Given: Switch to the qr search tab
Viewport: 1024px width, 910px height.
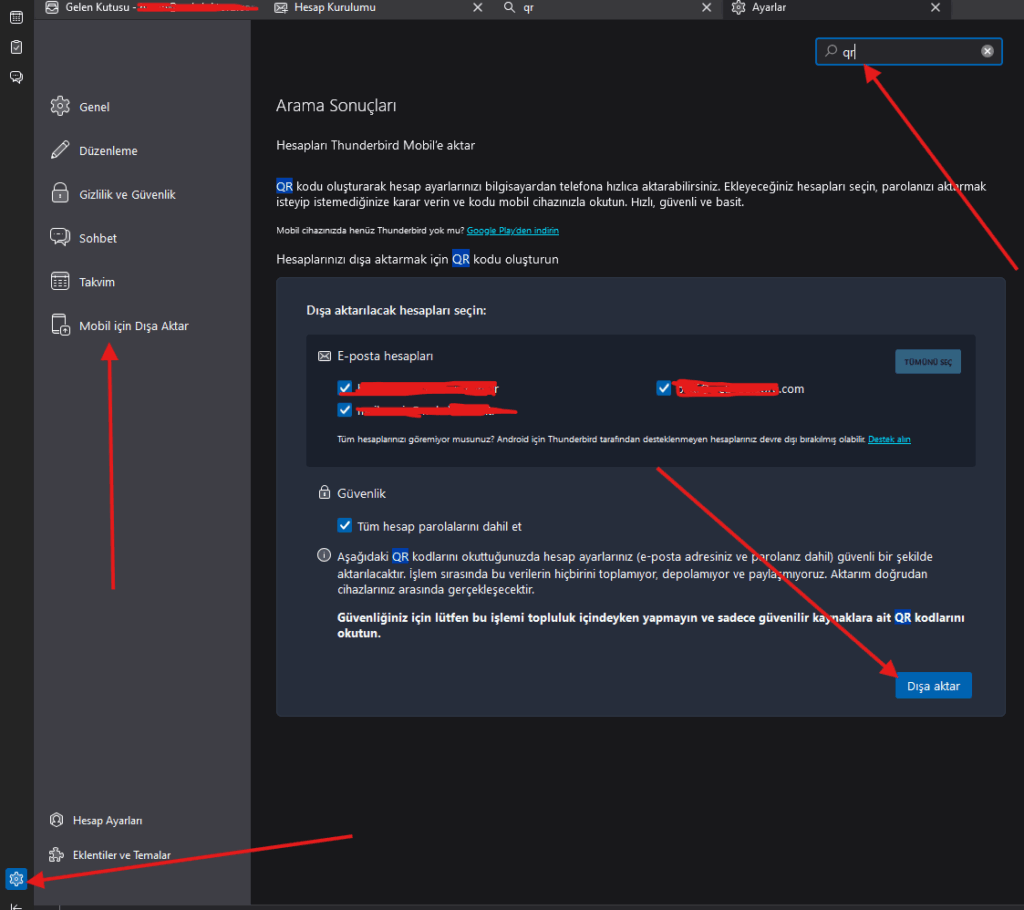Looking at the screenshot, I should (x=608, y=8).
